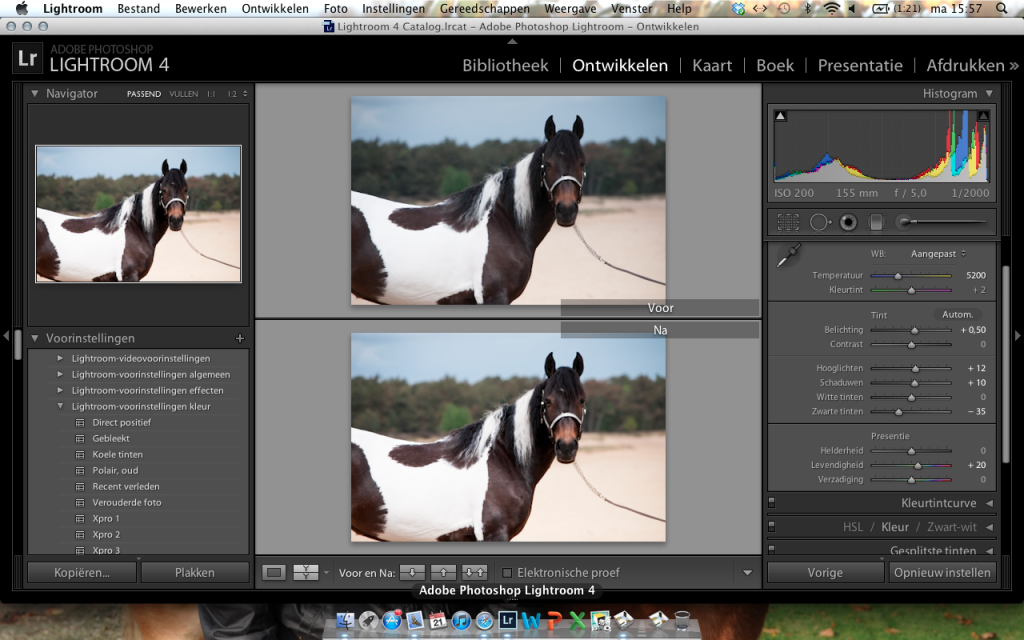Open PowerPoint from the Dock
The height and width of the screenshot is (640, 1024).
click(x=554, y=620)
